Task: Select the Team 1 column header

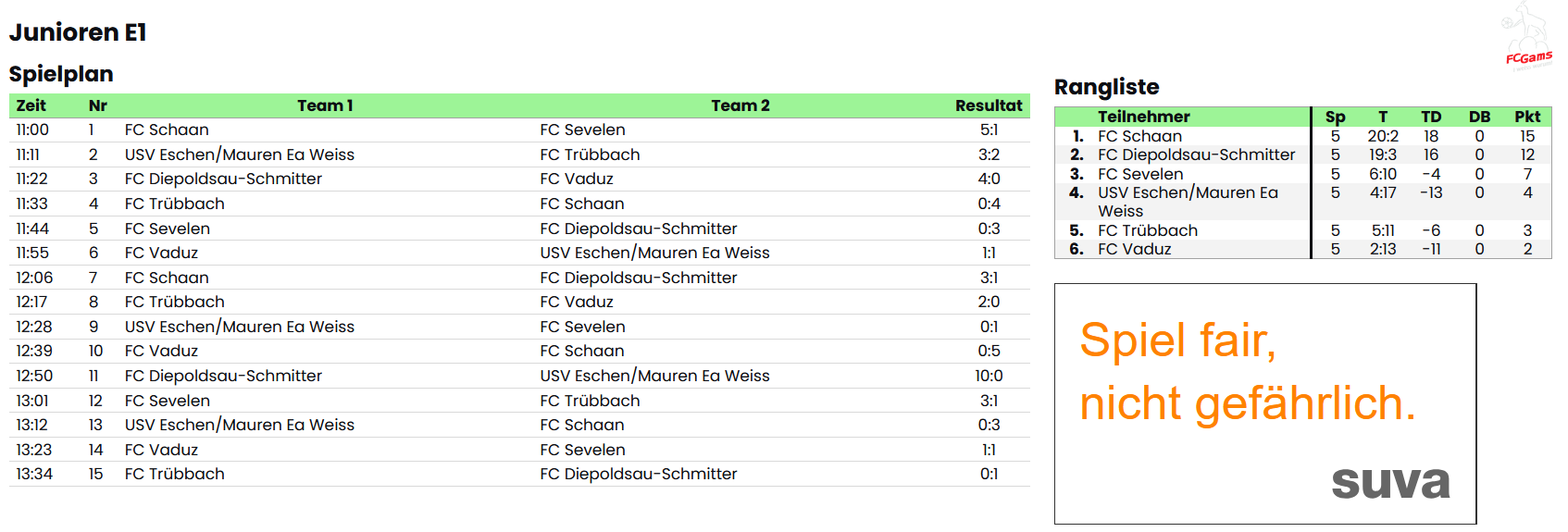Action: click(325, 105)
